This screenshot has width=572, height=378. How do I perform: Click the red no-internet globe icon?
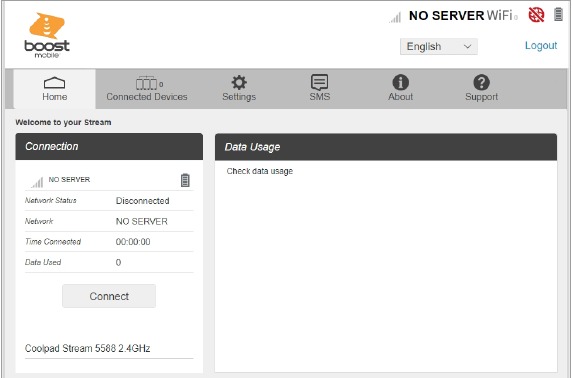[536, 15]
